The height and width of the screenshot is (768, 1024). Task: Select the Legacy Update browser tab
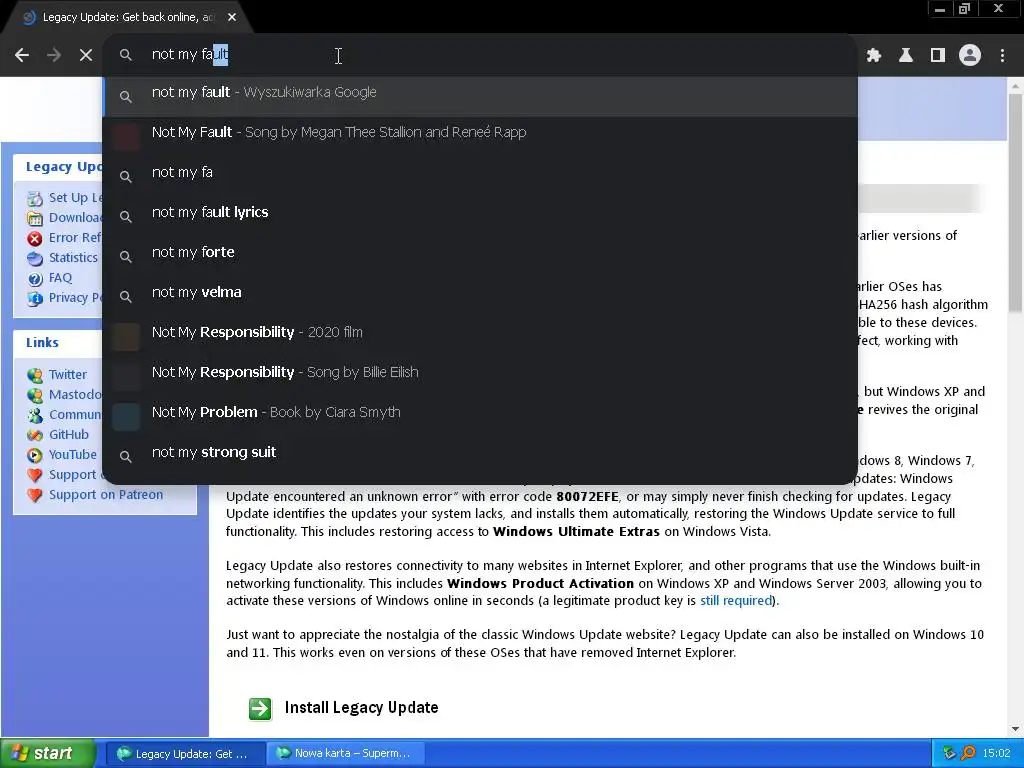click(x=125, y=17)
